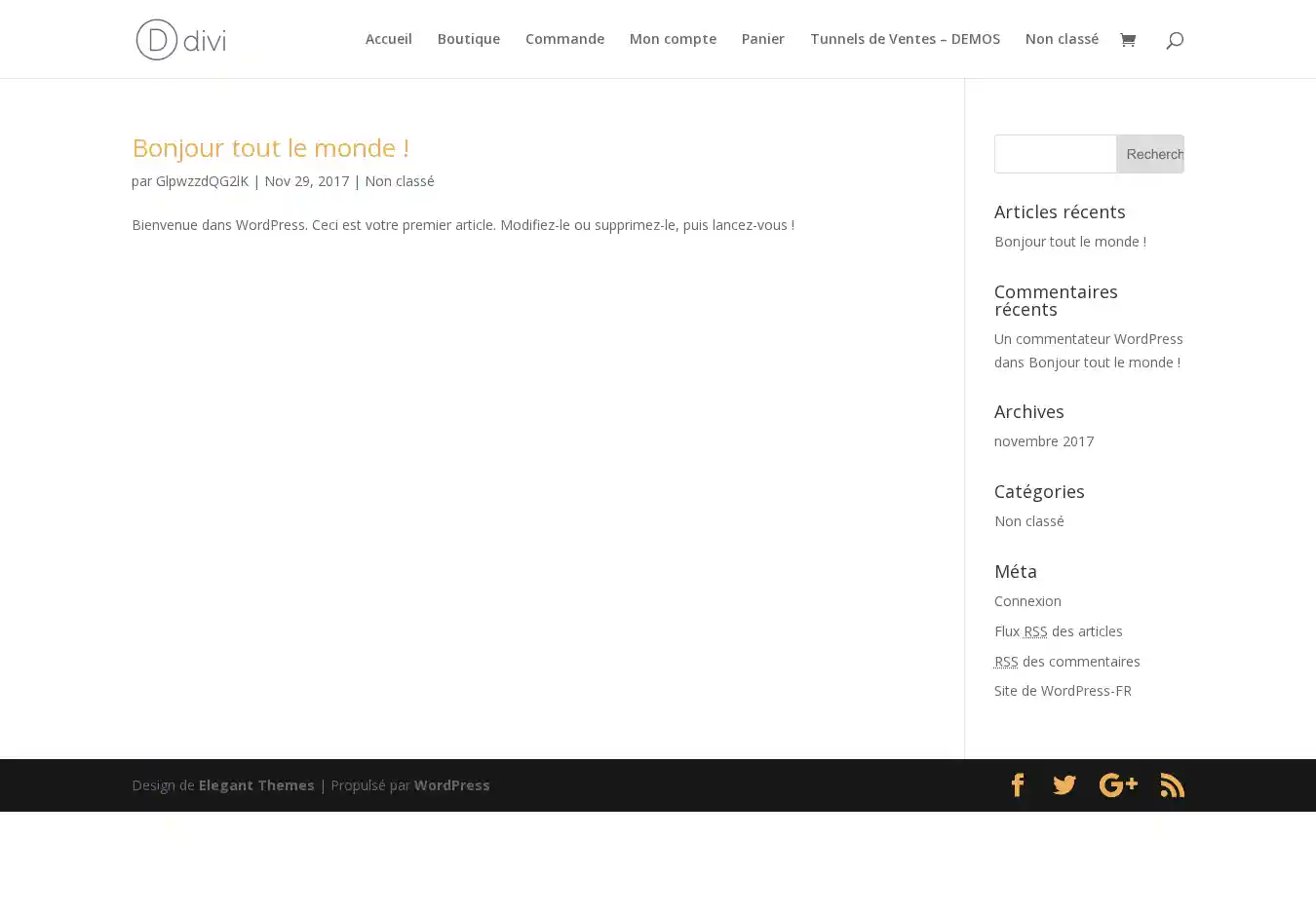Navigate to Mon compte page
The width and height of the screenshot is (1316, 916).
[x=673, y=39]
